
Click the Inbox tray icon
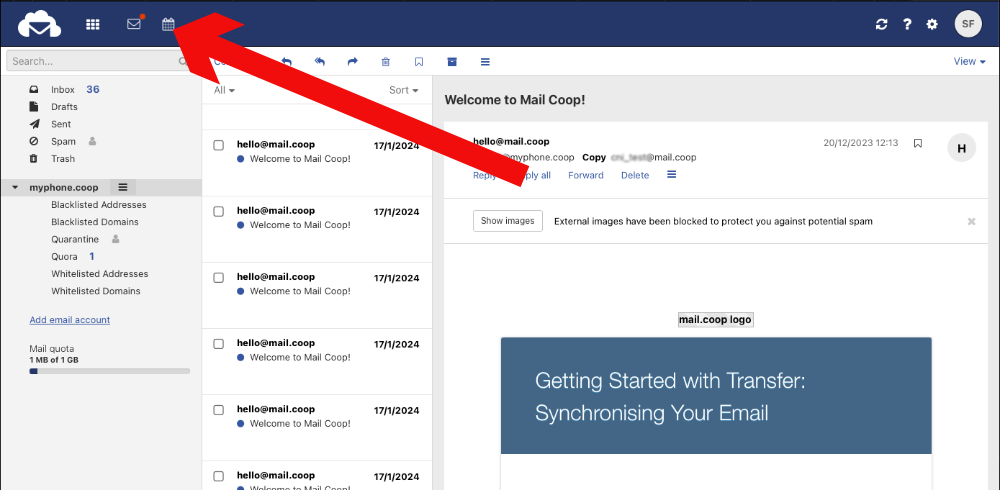coord(34,90)
